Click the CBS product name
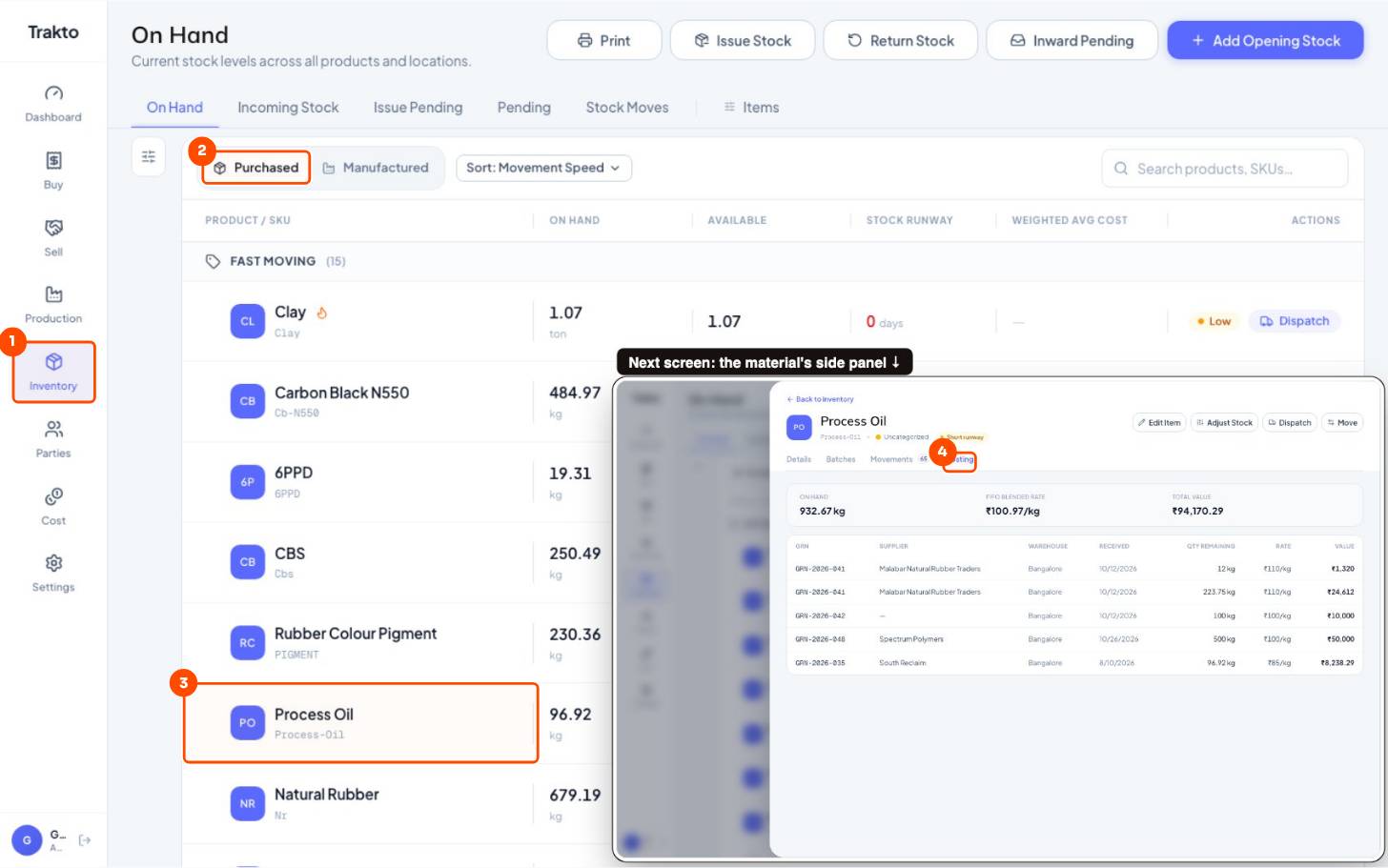Viewport: 1388px width, 868px height. 290,554
